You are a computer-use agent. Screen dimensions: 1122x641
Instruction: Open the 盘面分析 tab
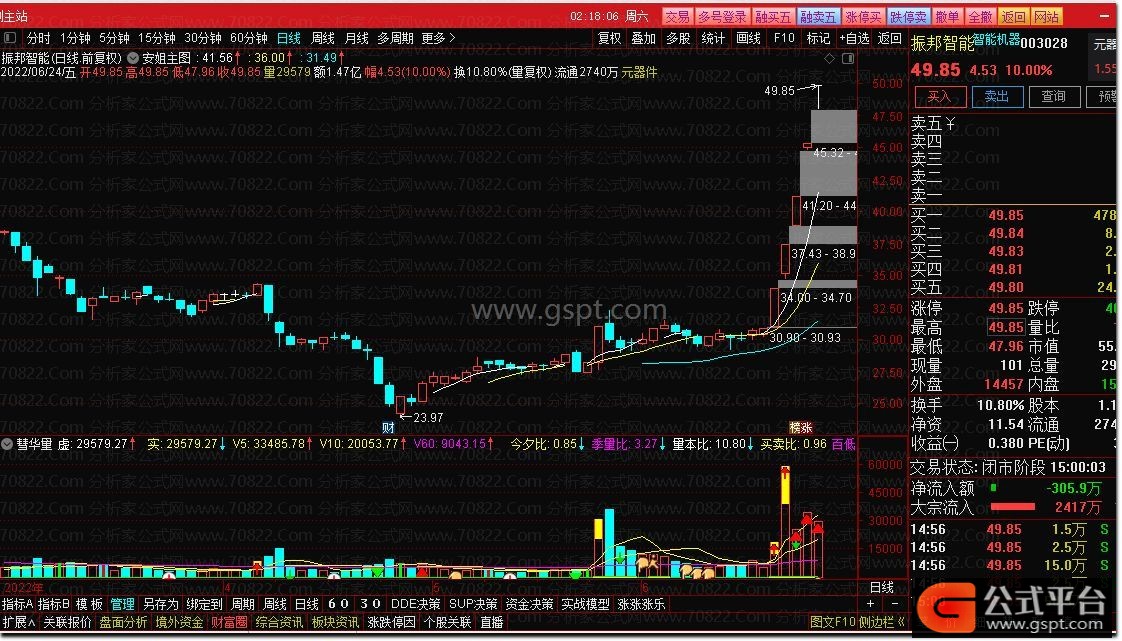coord(123,623)
